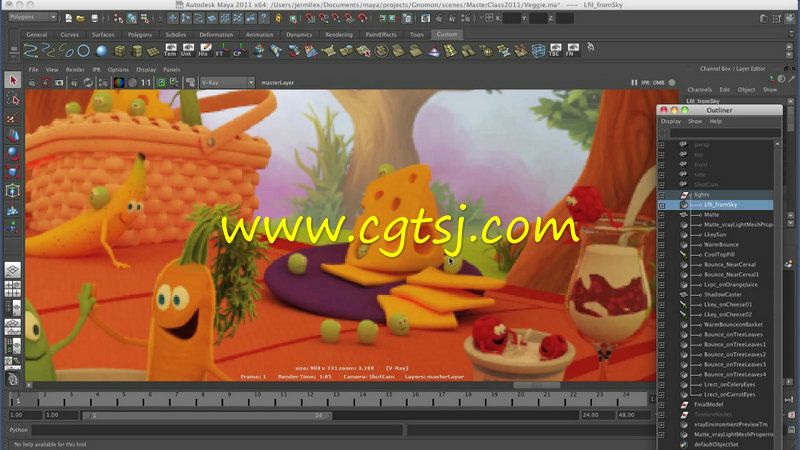Screen dimensions: 800x450
Task: Select WarmBounce in the Outliner
Action: click(721, 245)
